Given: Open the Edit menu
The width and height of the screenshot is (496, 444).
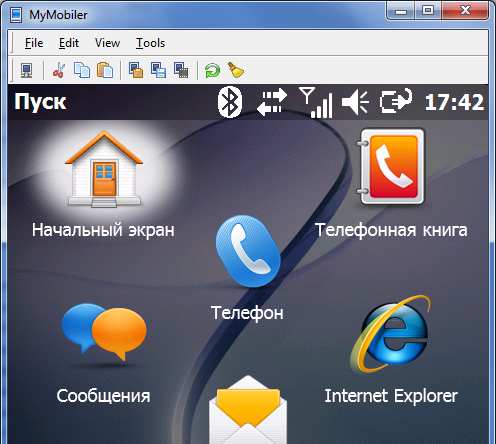Looking at the screenshot, I should click(x=69, y=43).
